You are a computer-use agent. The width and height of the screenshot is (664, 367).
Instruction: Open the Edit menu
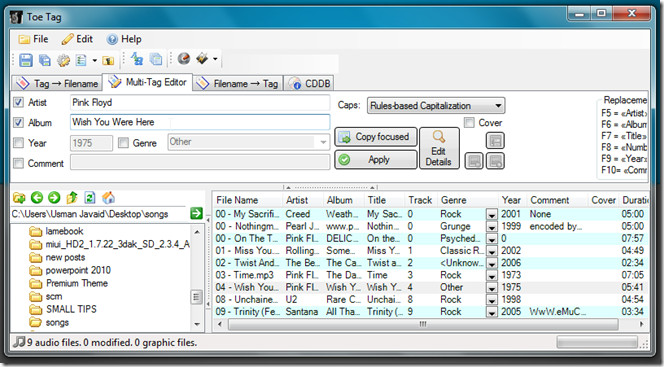click(77, 39)
